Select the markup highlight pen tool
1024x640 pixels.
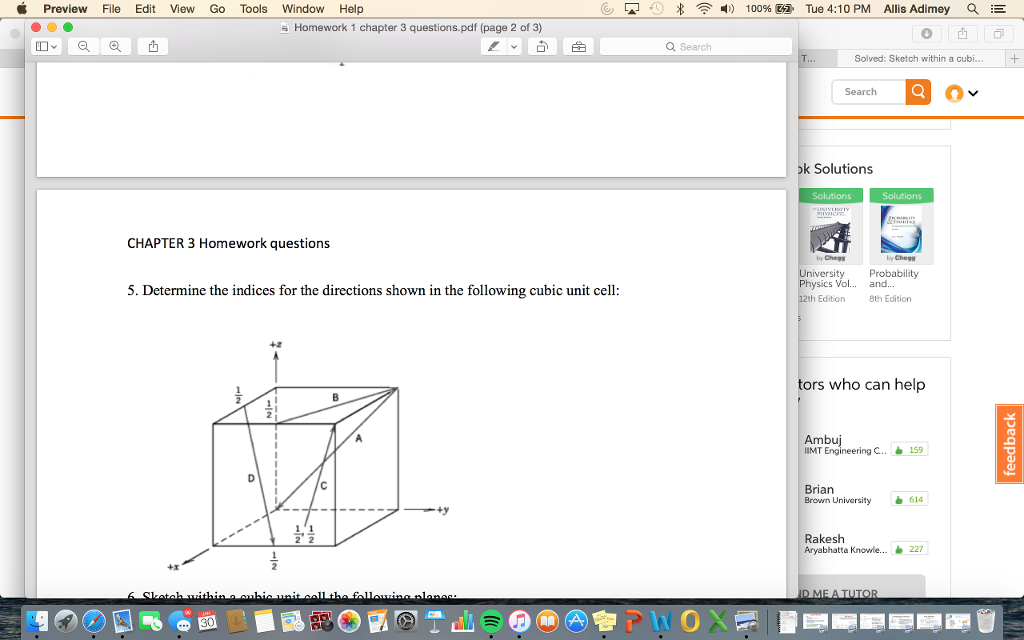493,46
